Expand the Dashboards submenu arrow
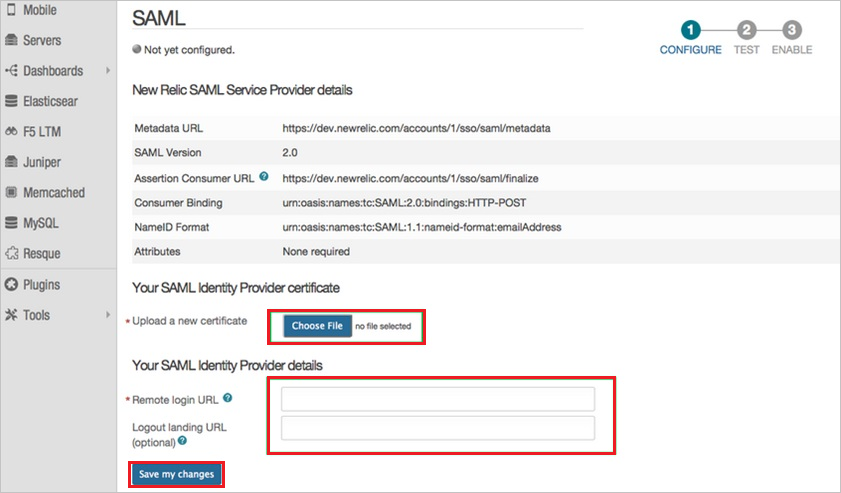The height and width of the screenshot is (493, 841). point(108,70)
